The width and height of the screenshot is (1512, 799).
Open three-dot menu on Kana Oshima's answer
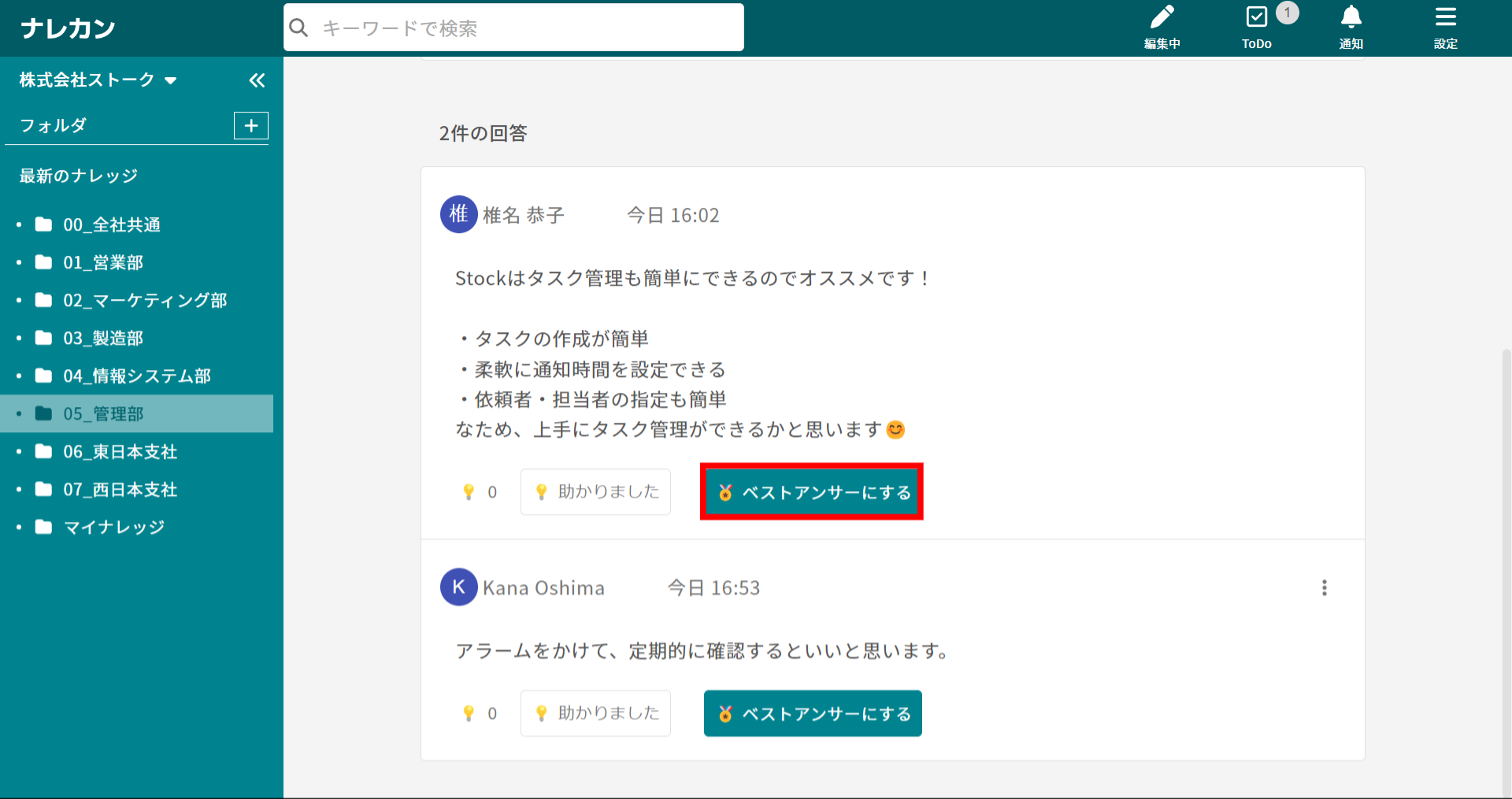pyautogui.click(x=1324, y=588)
